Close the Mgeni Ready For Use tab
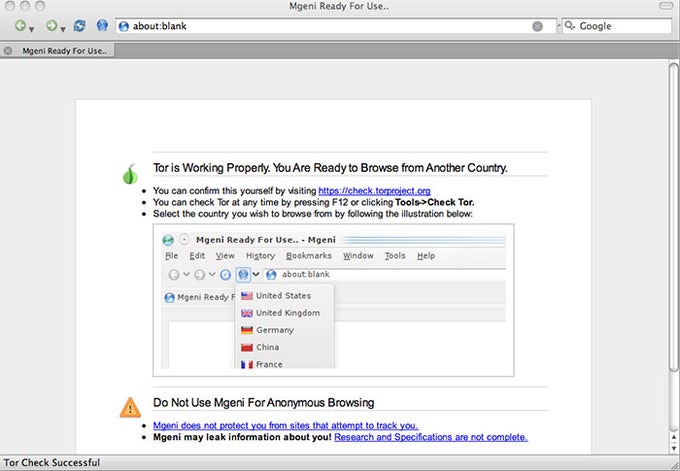 (8, 51)
